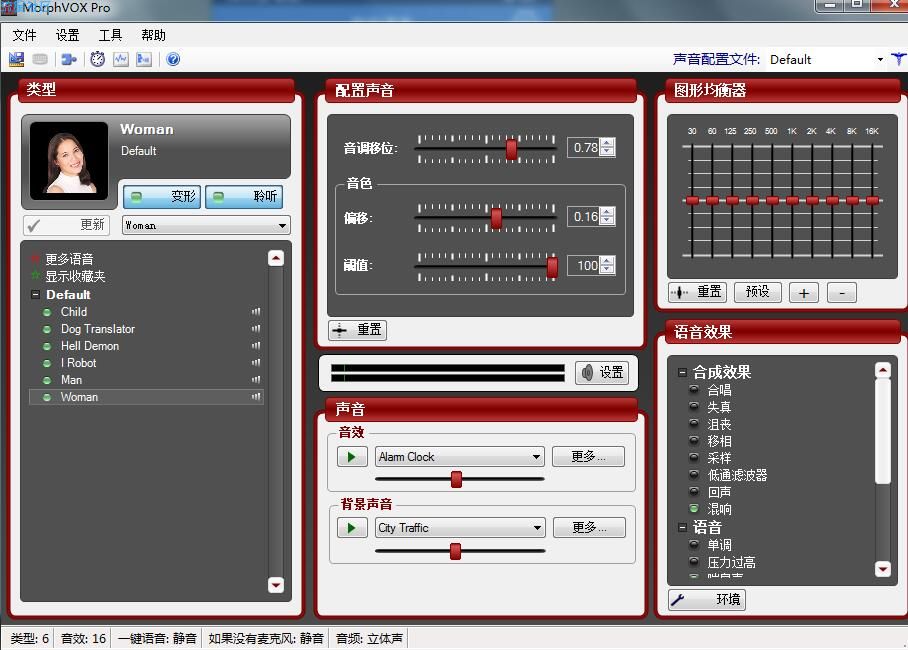Decrease 阈值 value with down arrow
Viewport: 908px width, 650px height.
pyautogui.click(x=607, y=269)
